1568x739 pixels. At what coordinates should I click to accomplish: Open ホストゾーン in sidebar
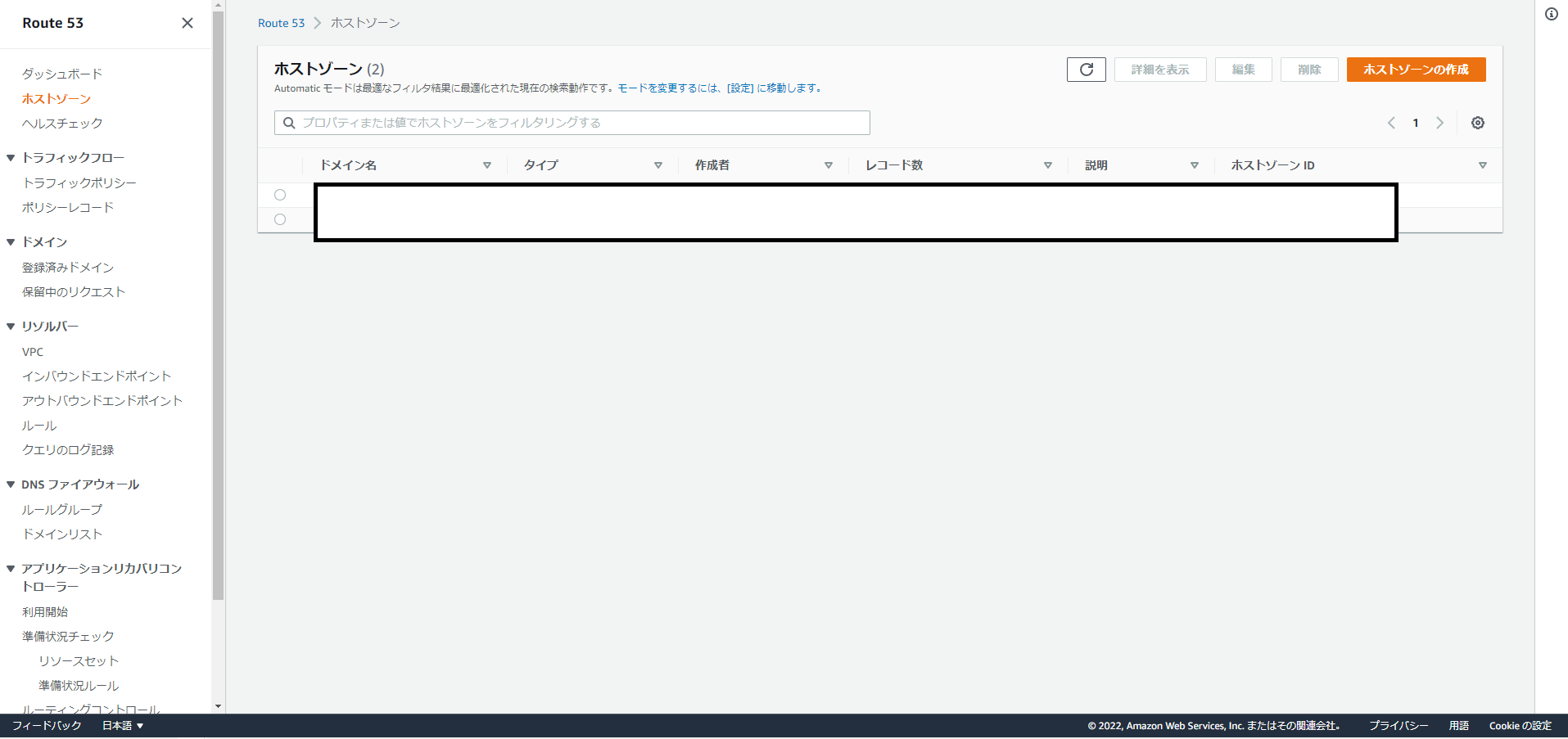tap(56, 98)
